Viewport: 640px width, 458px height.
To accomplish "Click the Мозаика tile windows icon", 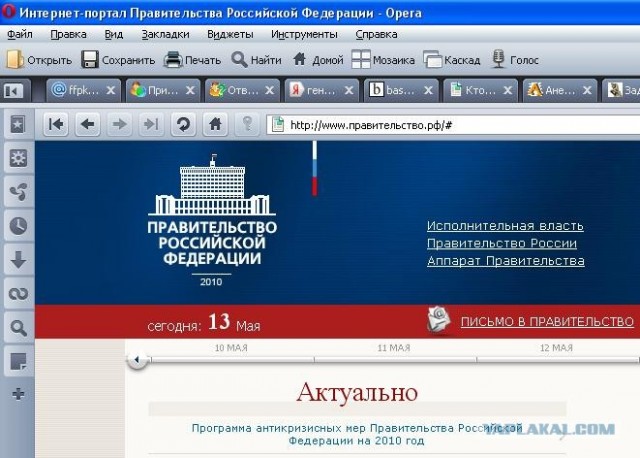I will [361, 60].
